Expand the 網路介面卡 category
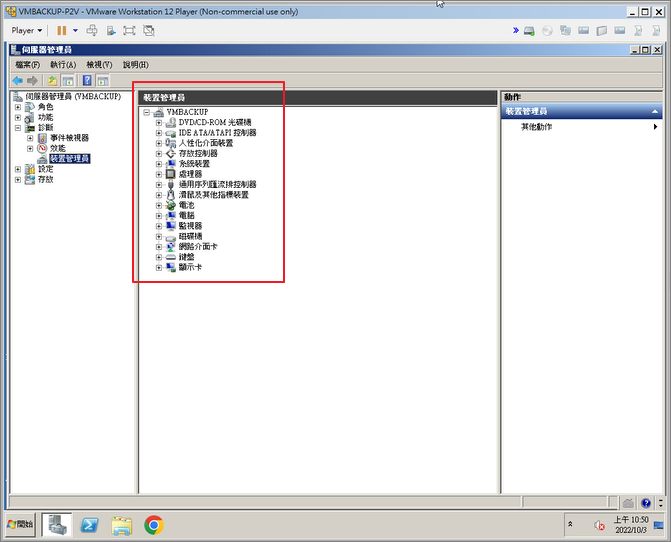The height and width of the screenshot is (542, 671). coord(159,246)
